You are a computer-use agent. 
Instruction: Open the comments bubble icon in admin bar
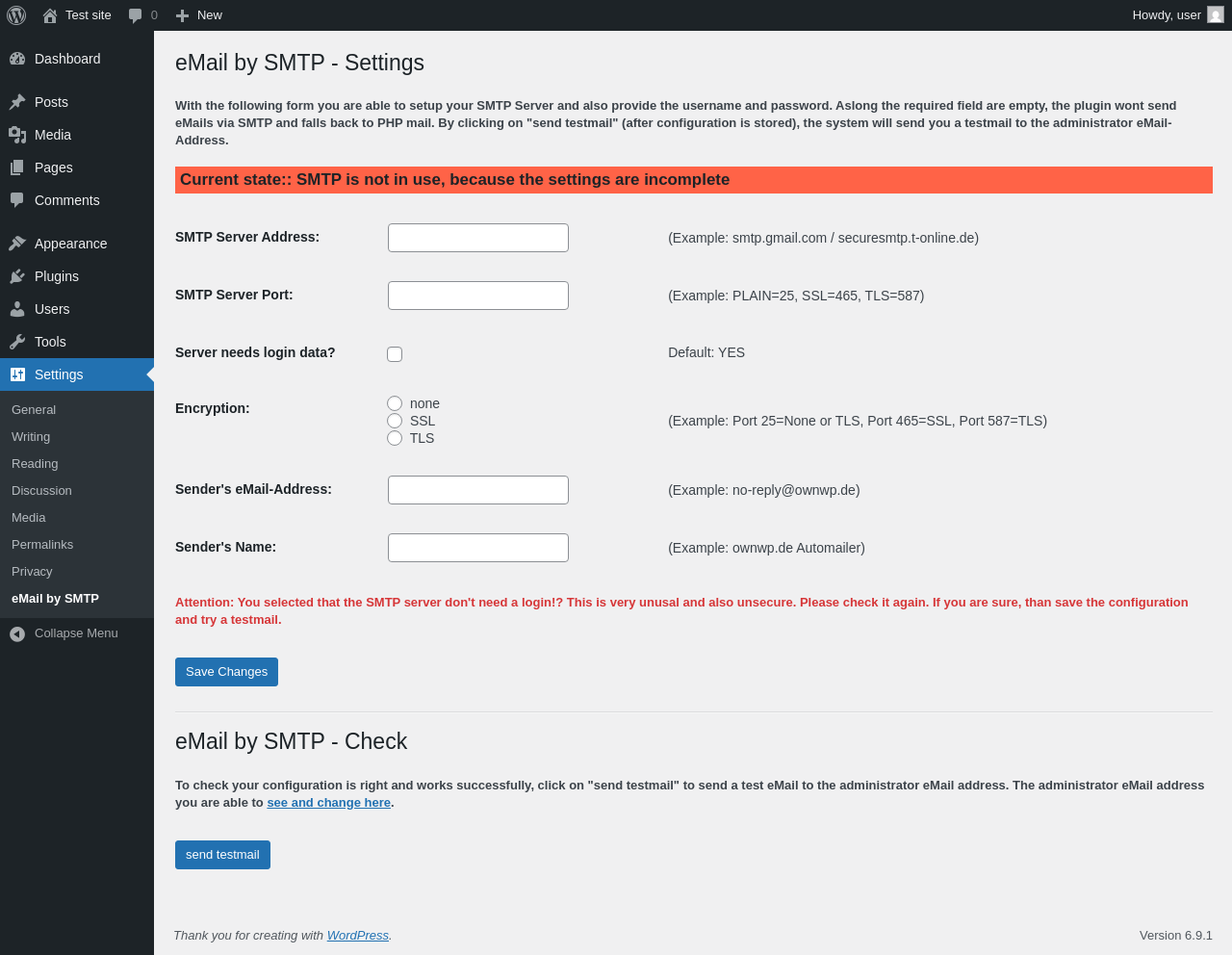[x=136, y=15]
